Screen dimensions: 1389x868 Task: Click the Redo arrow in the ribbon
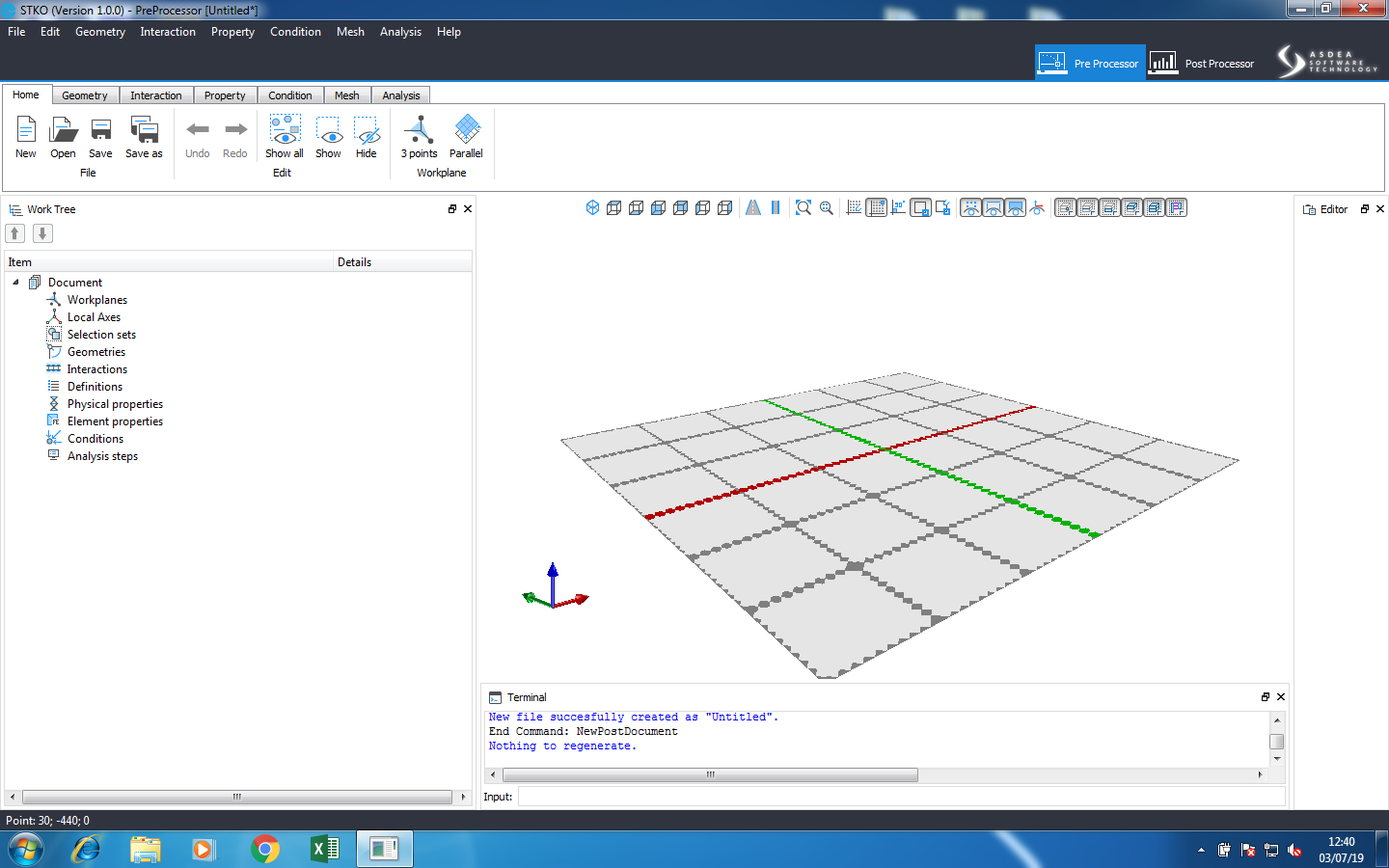click(x=235, y=129)
